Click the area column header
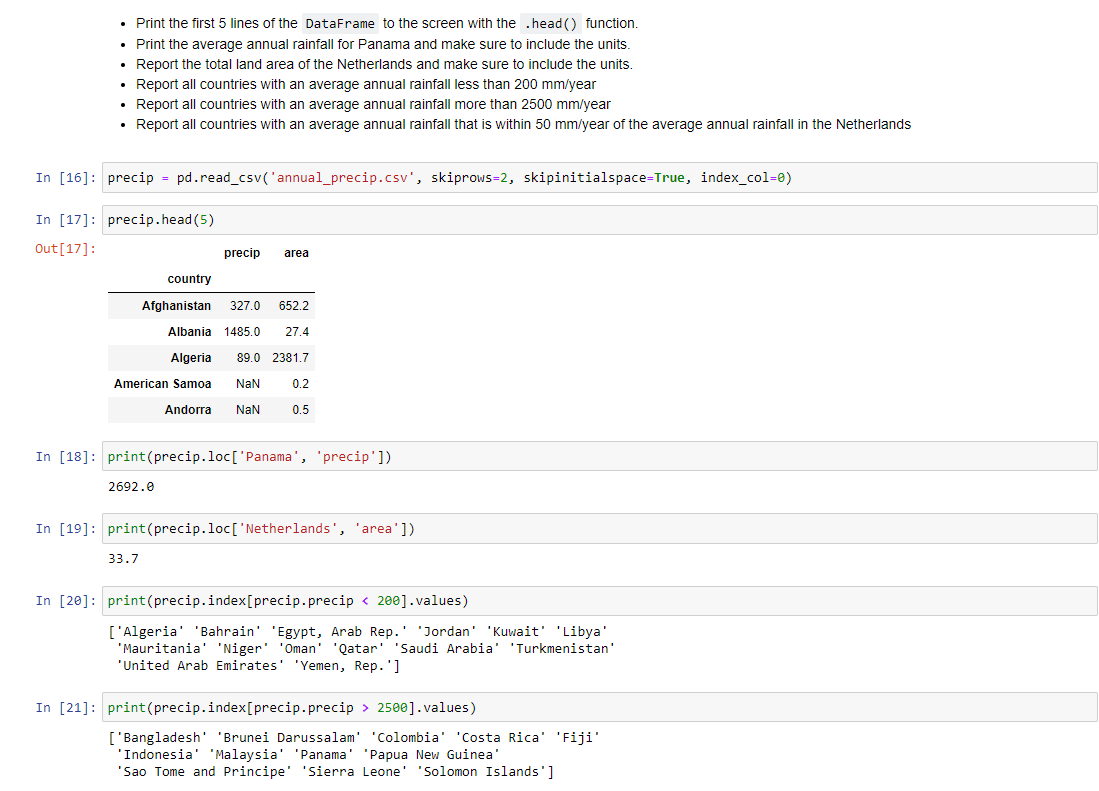 click(296, 253)
